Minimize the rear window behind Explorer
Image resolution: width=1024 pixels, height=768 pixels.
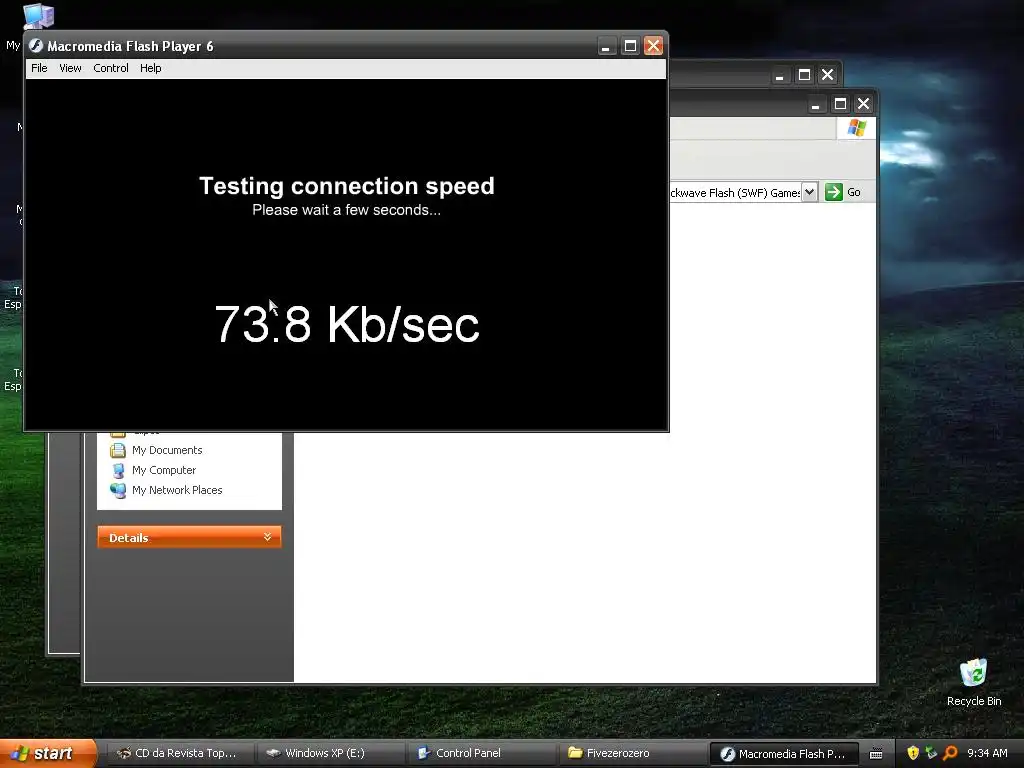coord(780,75)
